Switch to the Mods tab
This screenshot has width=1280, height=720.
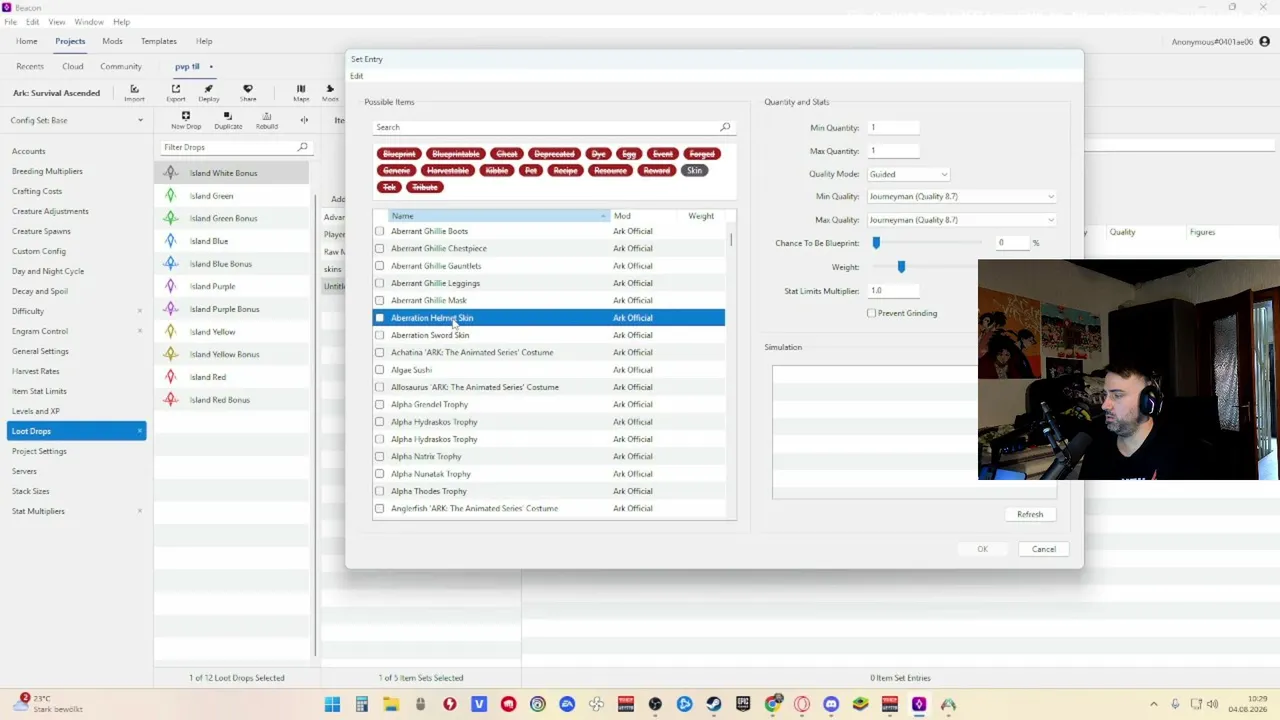click(112, 41)
